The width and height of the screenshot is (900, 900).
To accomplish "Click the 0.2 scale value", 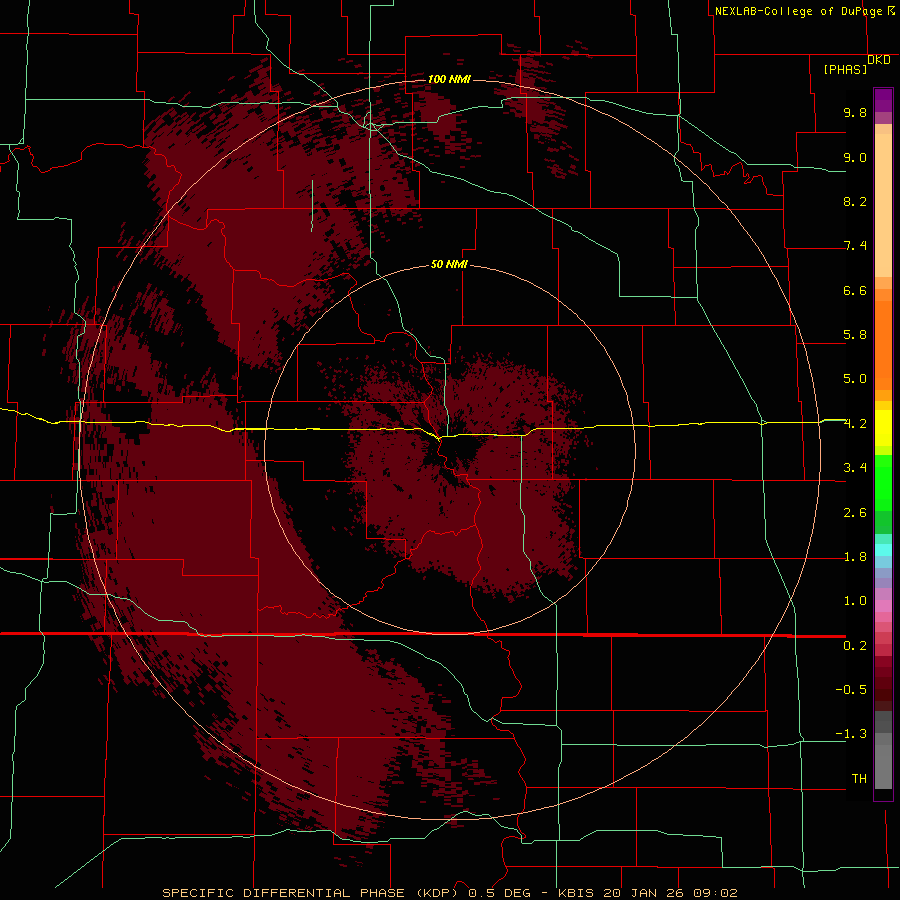I will point(855,646).
